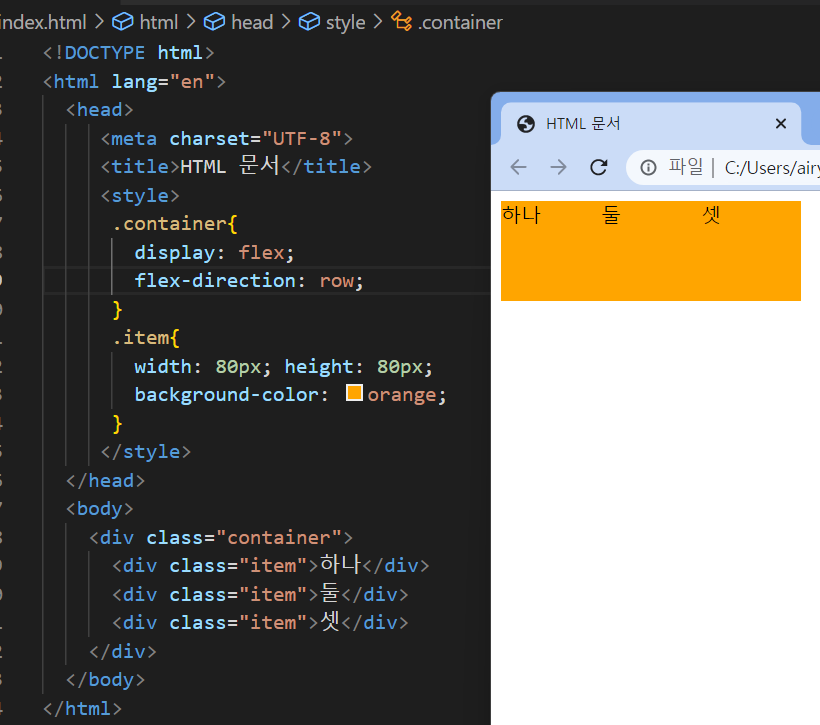
Task: Reload the browser page
Action: point(599,167)
